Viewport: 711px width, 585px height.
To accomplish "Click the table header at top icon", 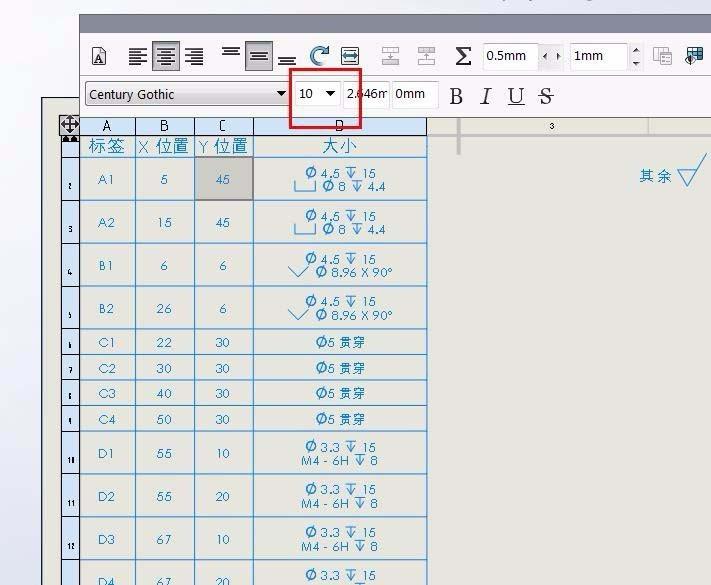I will pos(390,56).
